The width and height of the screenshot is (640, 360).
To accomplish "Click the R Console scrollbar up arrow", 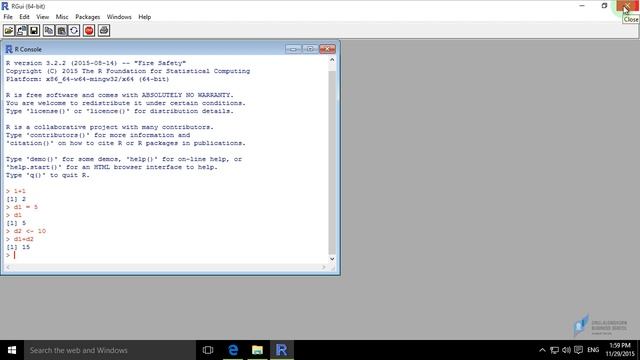I will pos(332,60).
